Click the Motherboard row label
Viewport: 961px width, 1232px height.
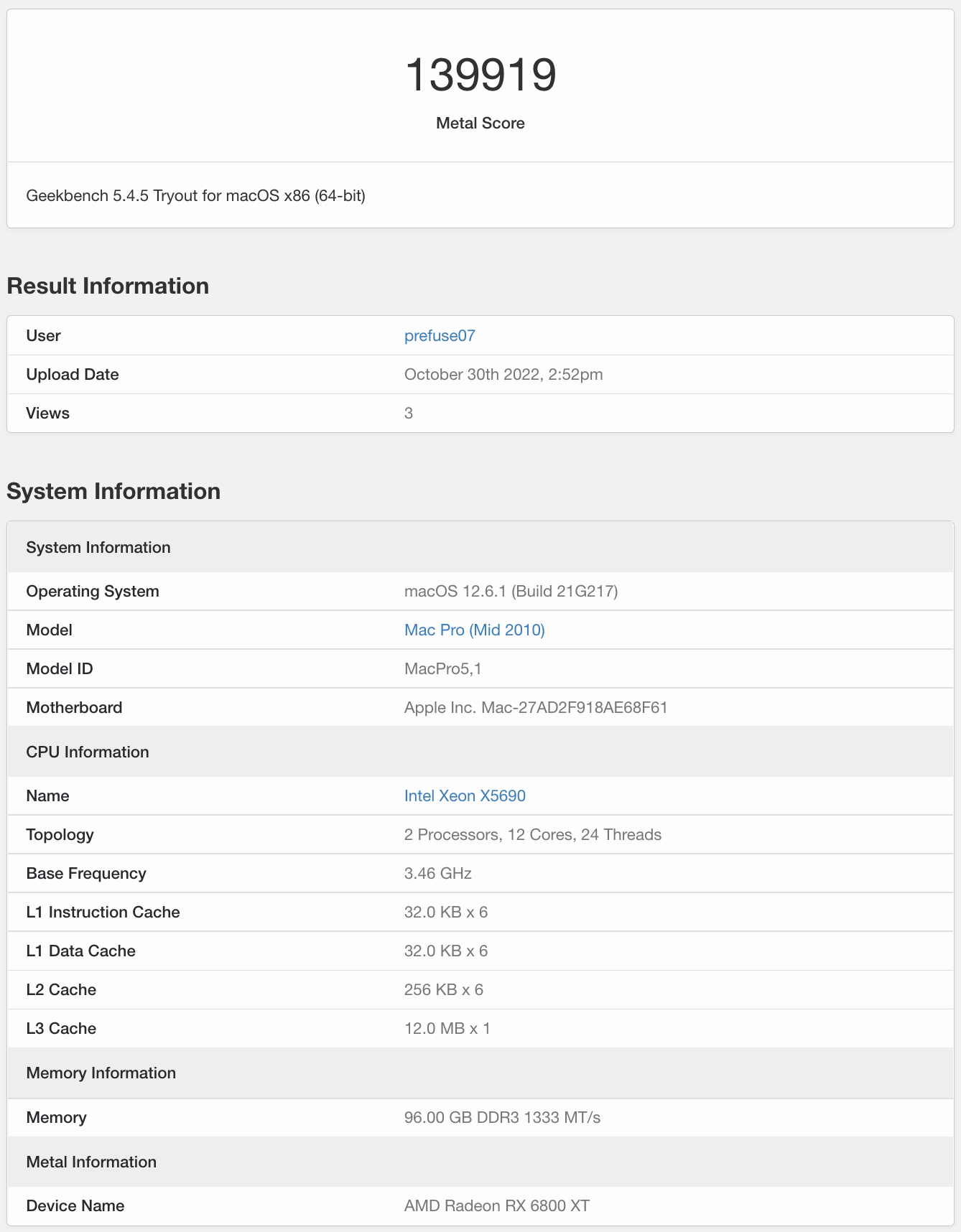pyautogui.click(x=74, y=707)
